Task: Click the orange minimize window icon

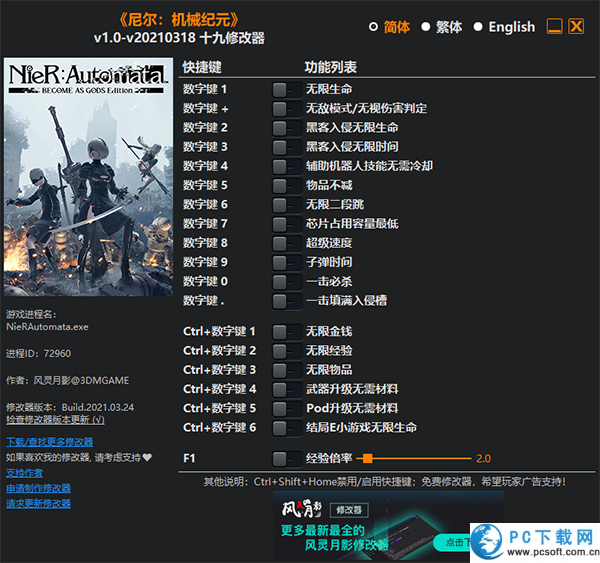Action: coord(554,27)
